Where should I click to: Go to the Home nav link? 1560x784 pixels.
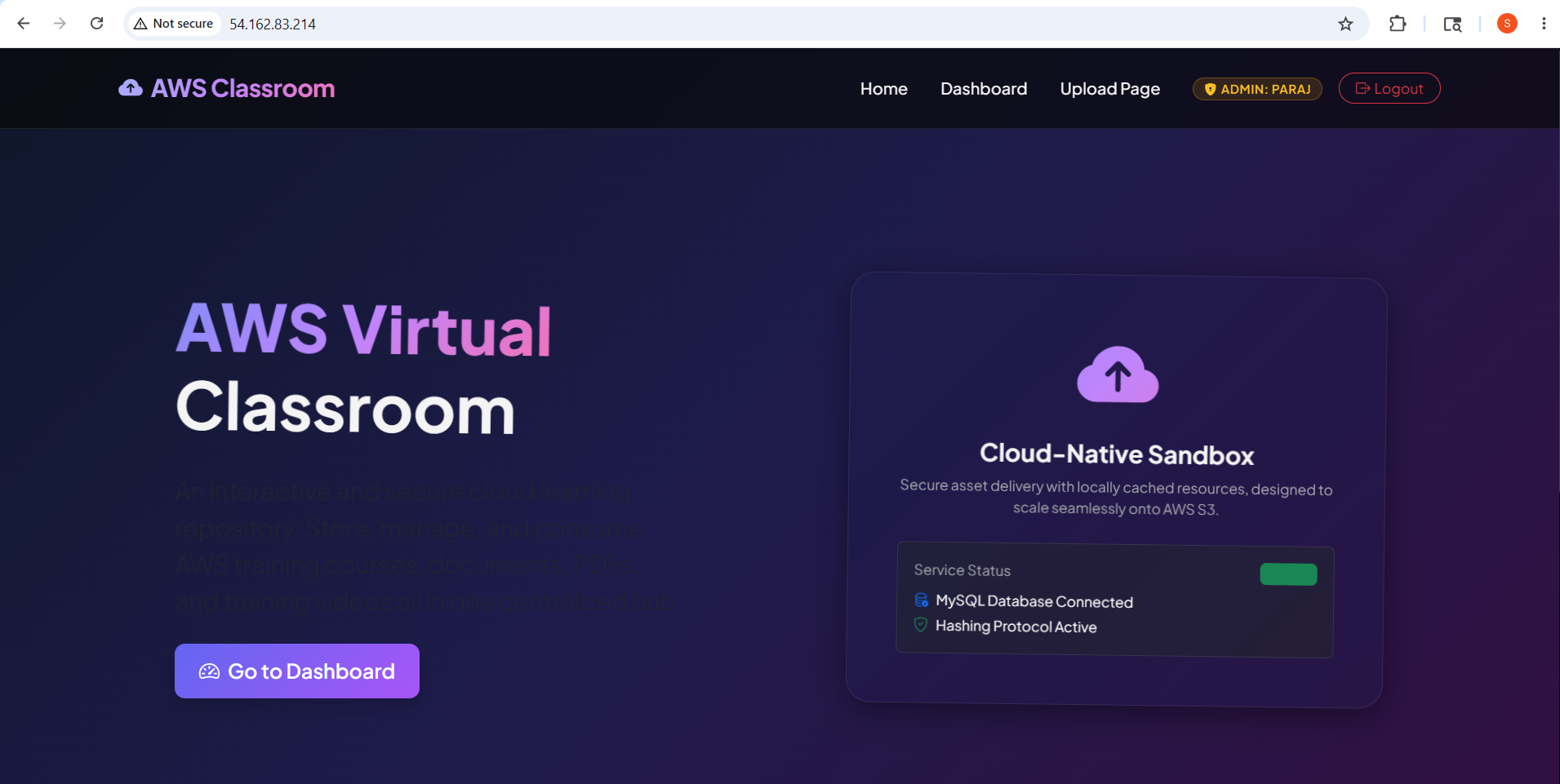(x=883, y=88)
